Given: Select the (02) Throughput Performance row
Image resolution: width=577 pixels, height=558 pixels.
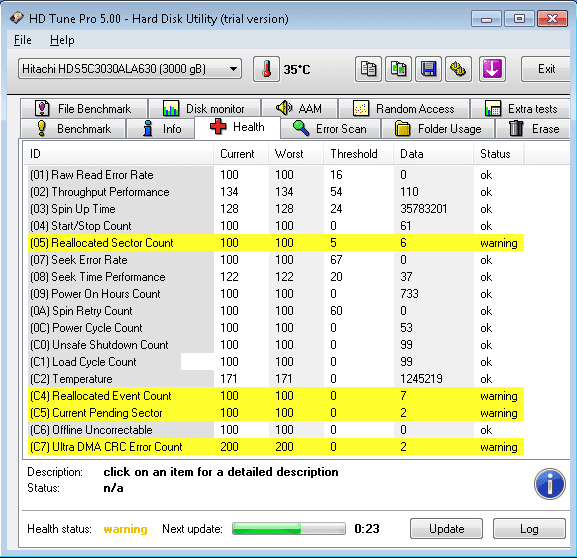Looking at the screenshot, I should (276, 192).
